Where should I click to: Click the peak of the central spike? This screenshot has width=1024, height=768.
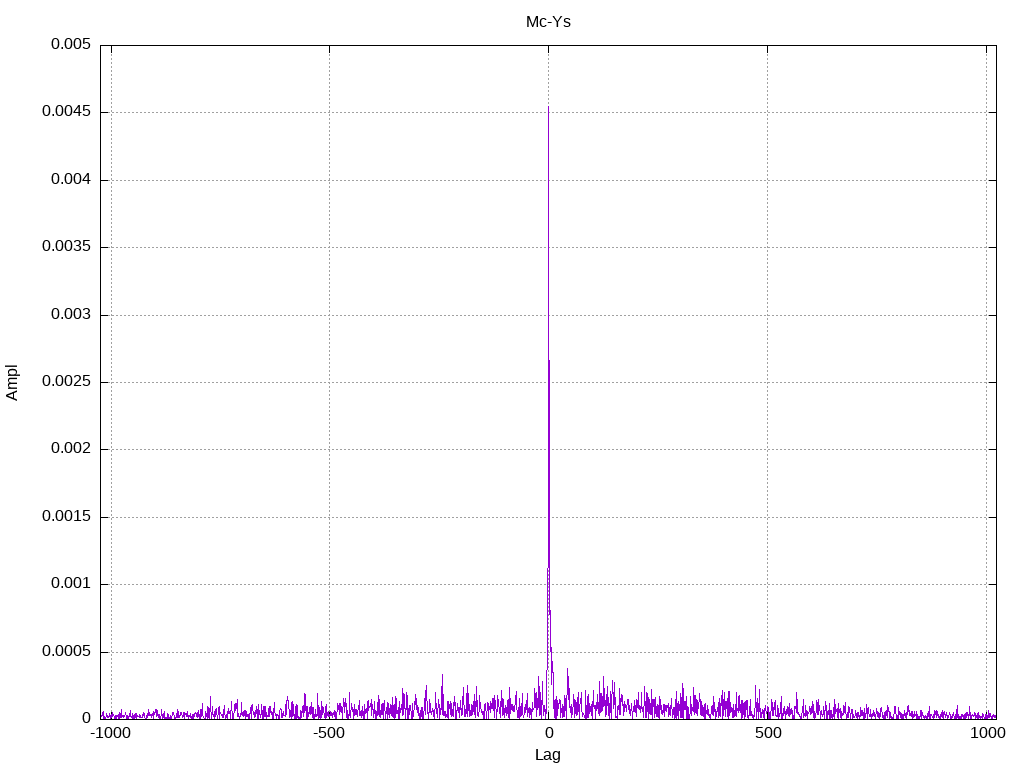click(x=548, y=107)
